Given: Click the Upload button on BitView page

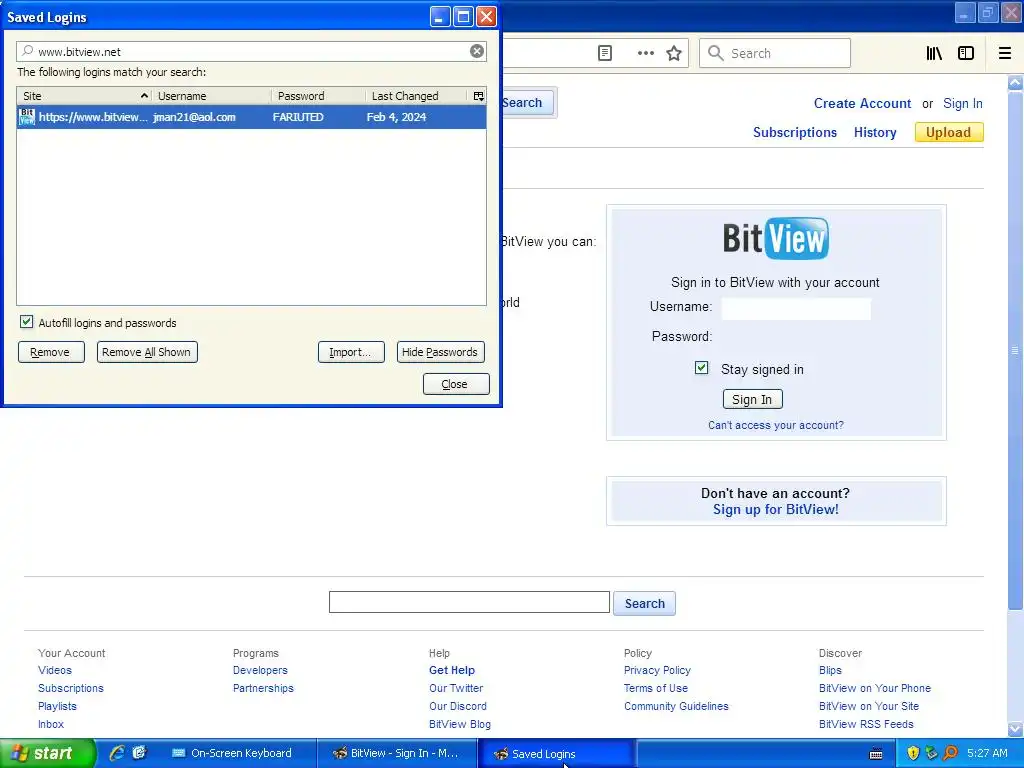Looking at the screenshot, I should 949,132.
